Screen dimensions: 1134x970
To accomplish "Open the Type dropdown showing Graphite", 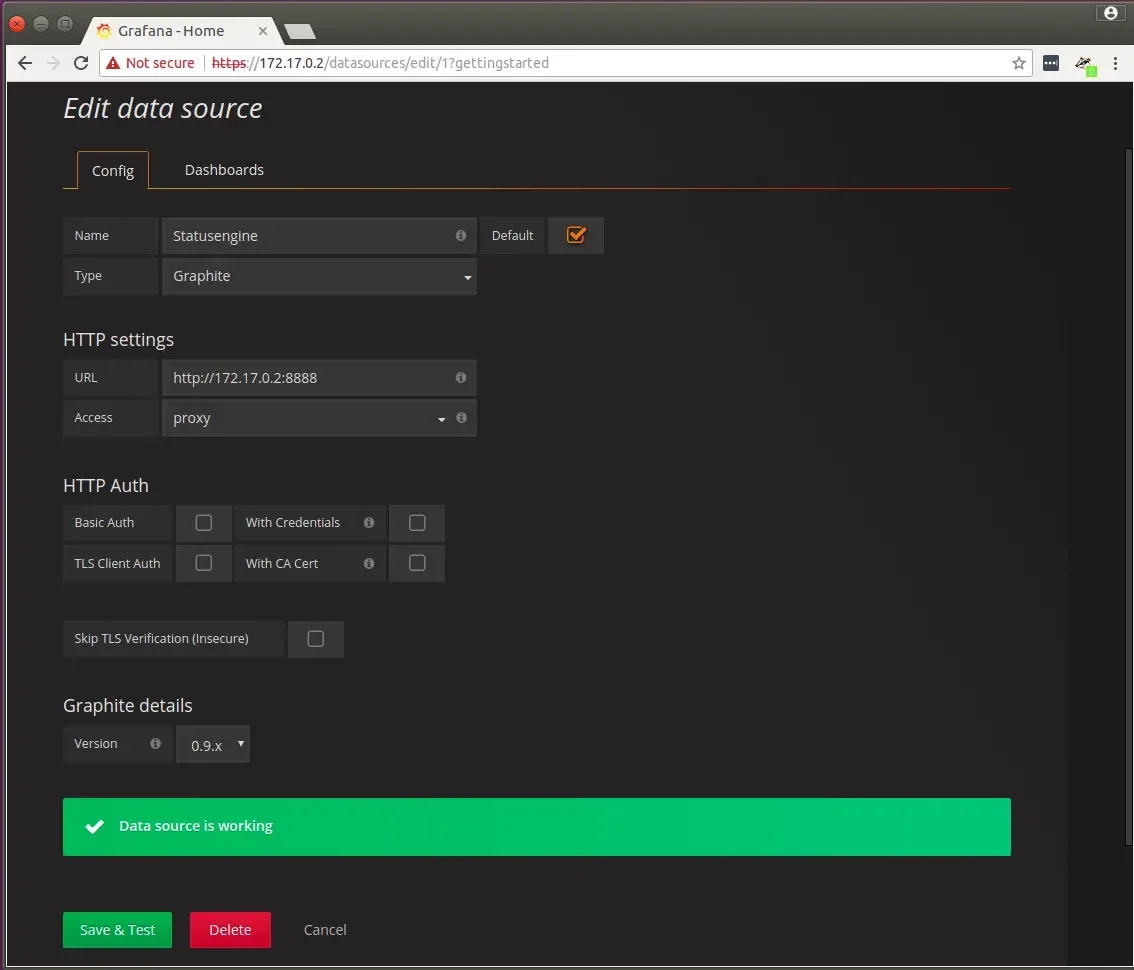I will coord(319,276).
